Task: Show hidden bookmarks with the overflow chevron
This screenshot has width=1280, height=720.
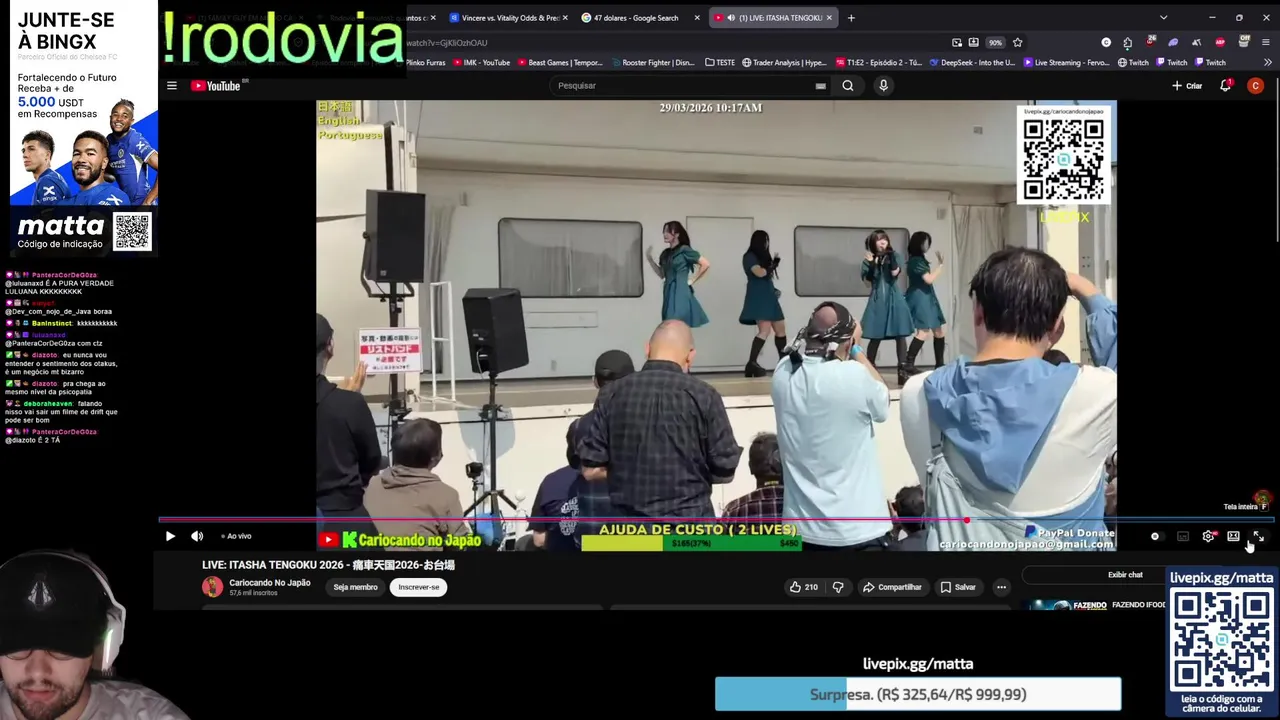Action: [x=1268, y=63]
